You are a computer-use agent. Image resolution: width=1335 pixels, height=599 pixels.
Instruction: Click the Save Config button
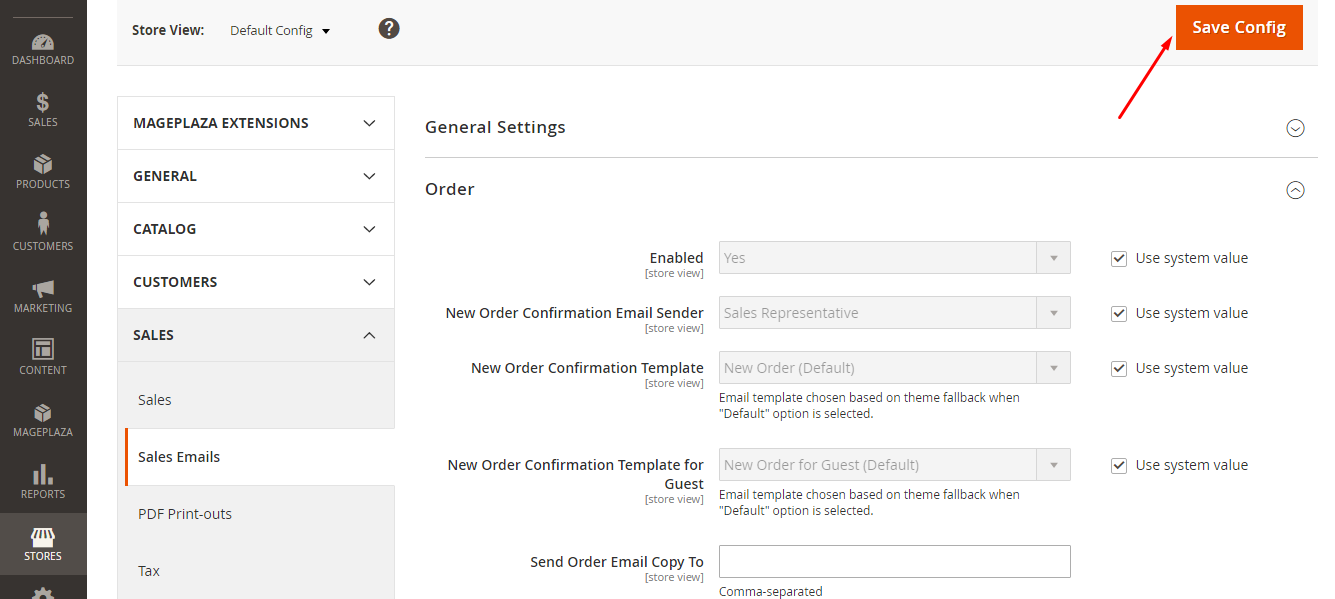(1238, 27)
